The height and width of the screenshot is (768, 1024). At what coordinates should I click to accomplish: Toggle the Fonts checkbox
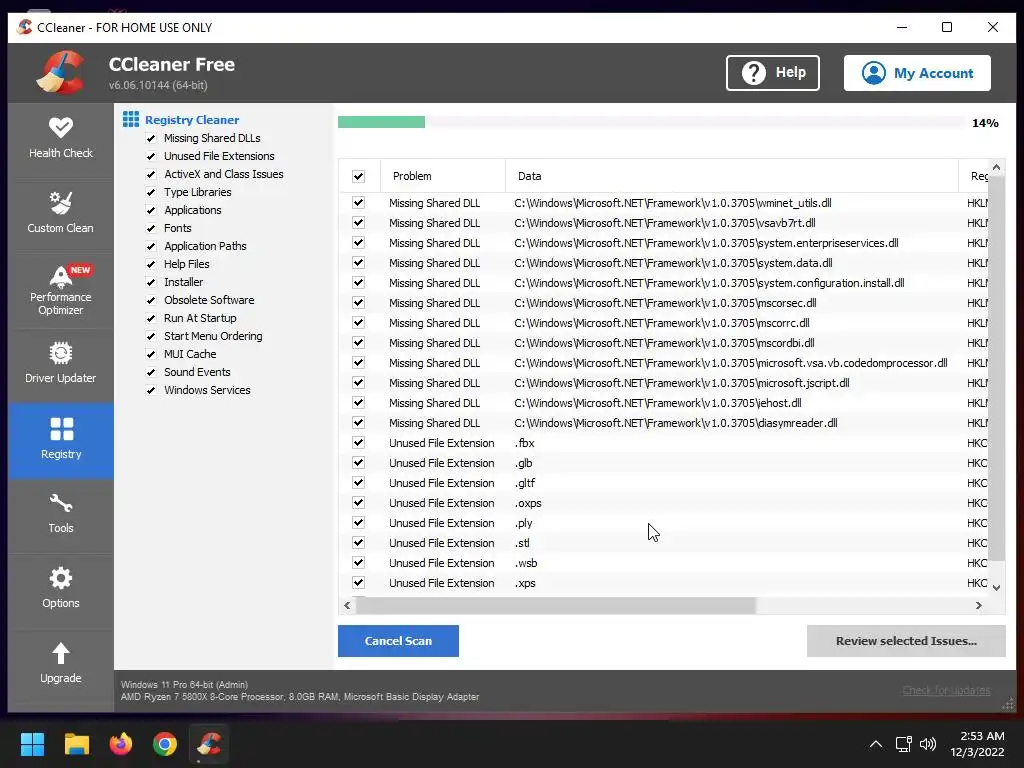click(x=151, y=228)
